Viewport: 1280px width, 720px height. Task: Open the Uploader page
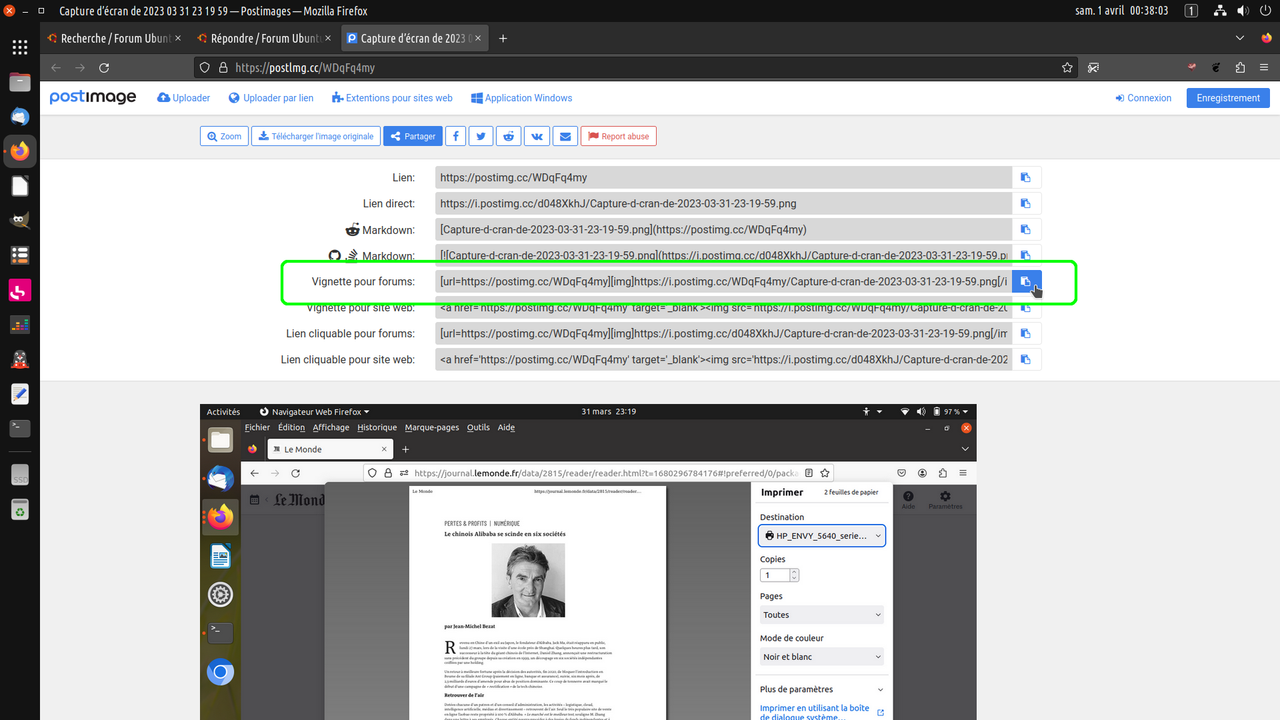[x=184, y=98]
